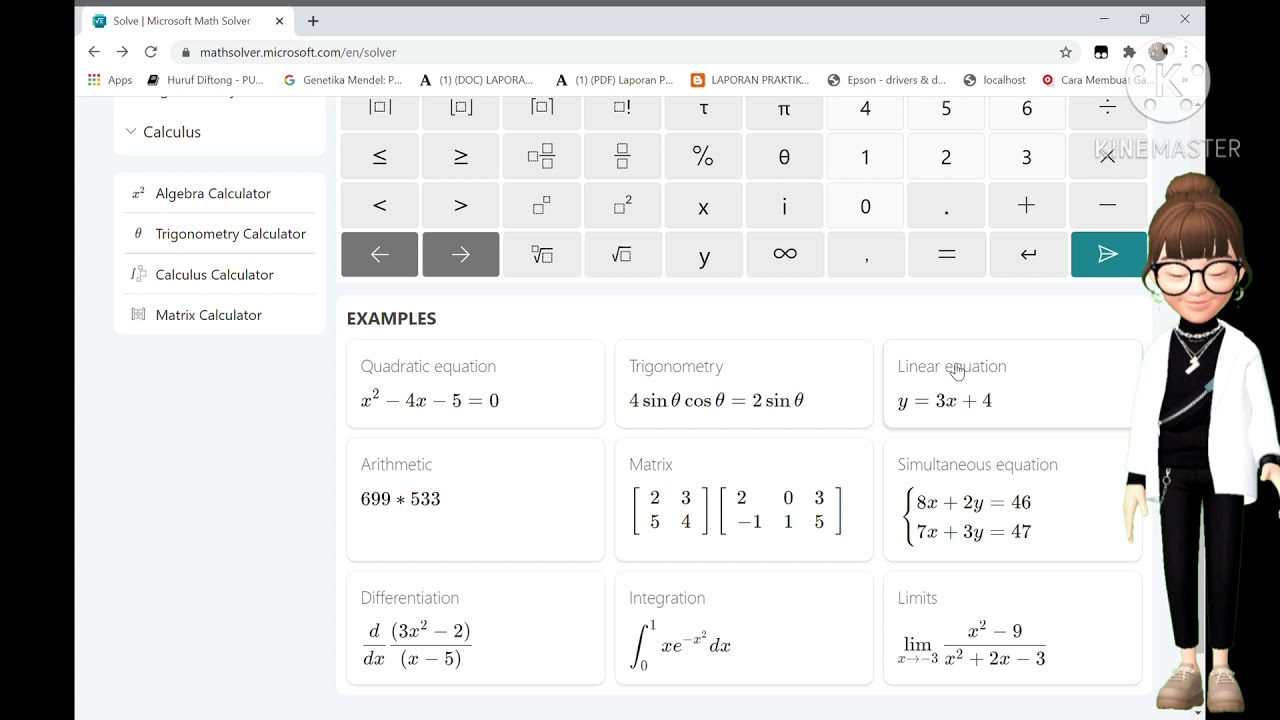The width and height of the screenshot is (1280, 720).
Task: Close the Solve Microsoft Math Solver tab
Action: click(279, 21)
